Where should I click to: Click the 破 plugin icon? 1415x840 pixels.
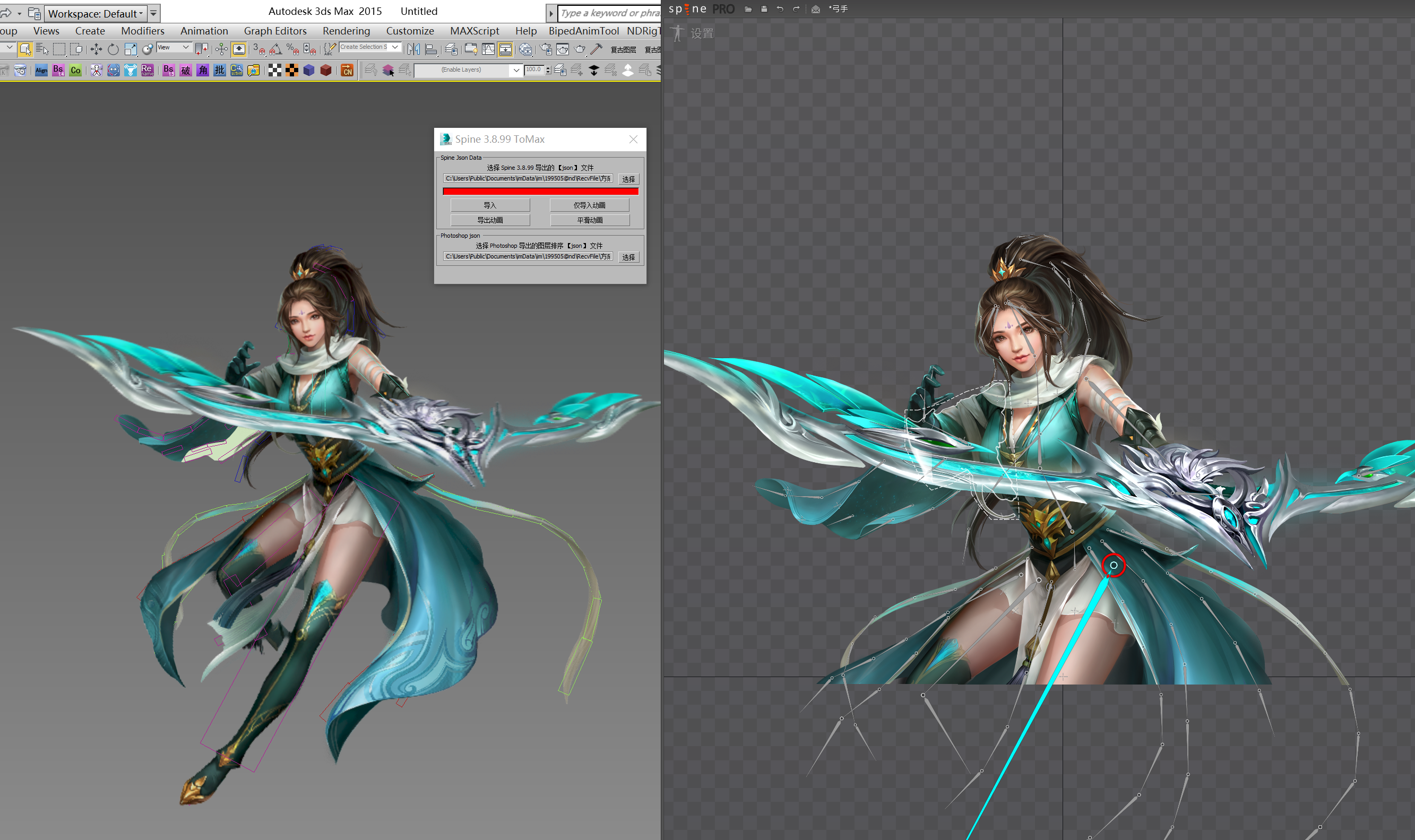click(186, 71)
